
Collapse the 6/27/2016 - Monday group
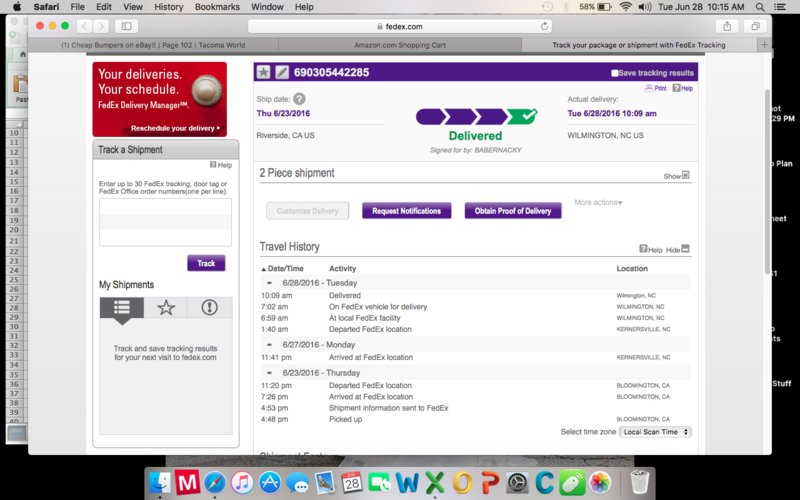269,344
